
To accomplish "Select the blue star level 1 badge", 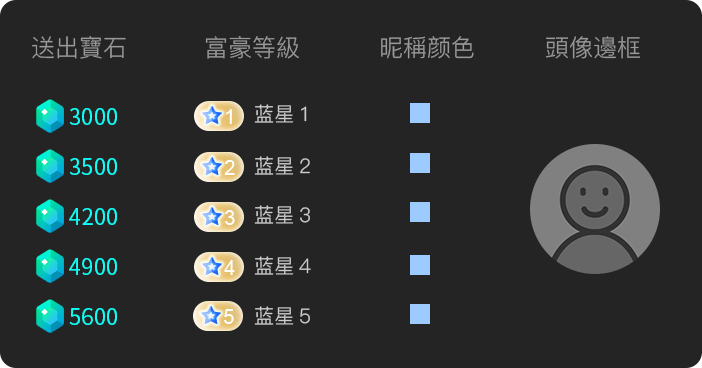I will 219,116.
